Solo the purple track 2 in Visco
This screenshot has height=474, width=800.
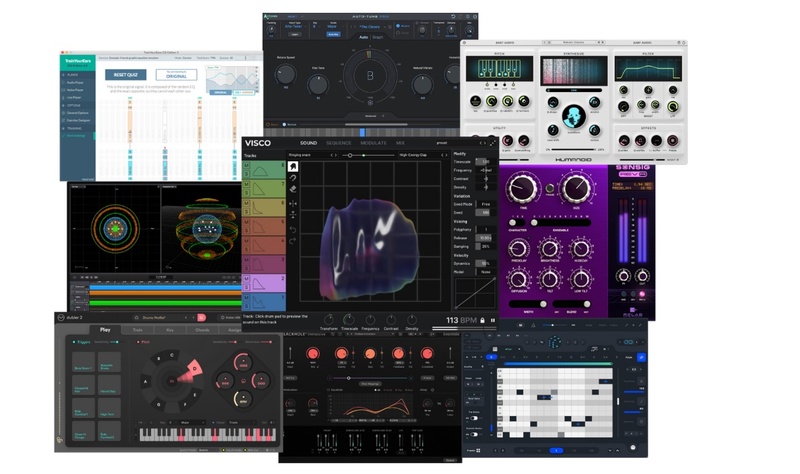[x=246, y=285]
